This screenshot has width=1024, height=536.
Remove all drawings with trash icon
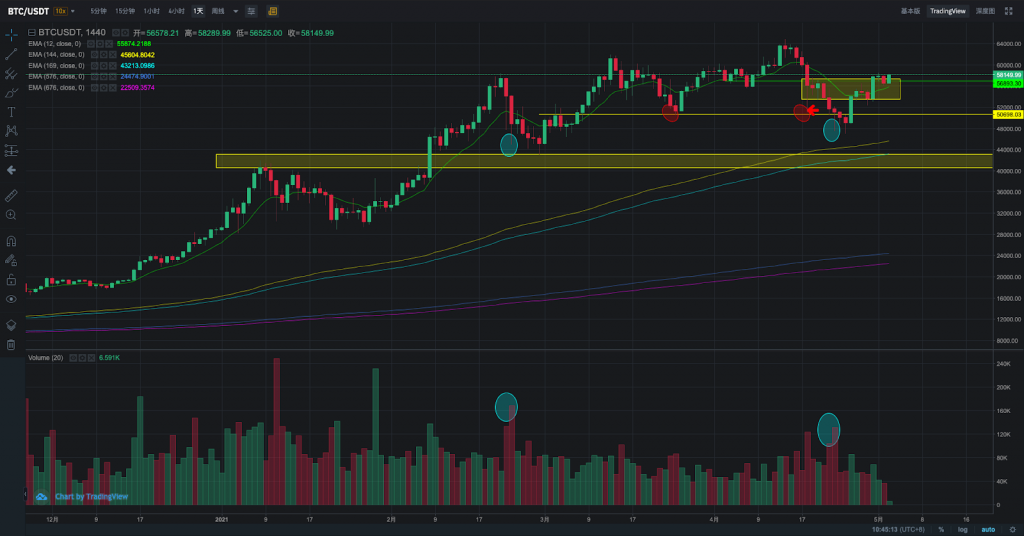[x=11, y=345]
